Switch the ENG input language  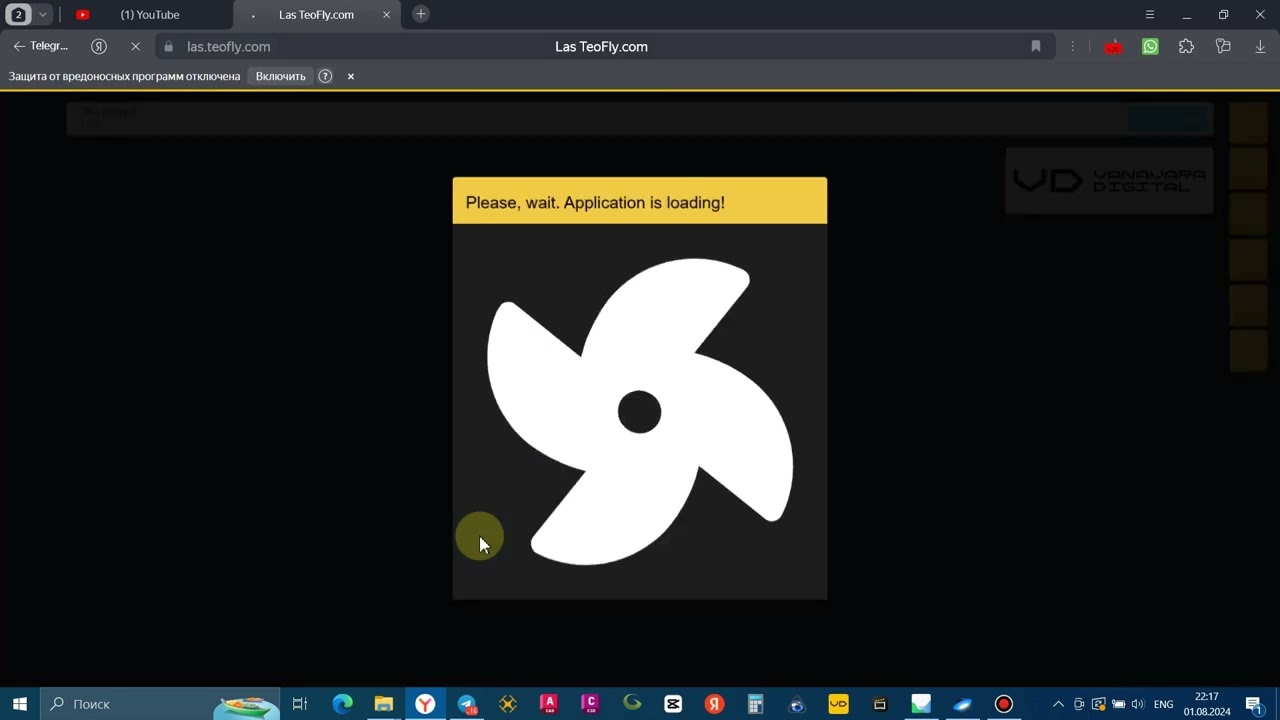(1163, 704)
